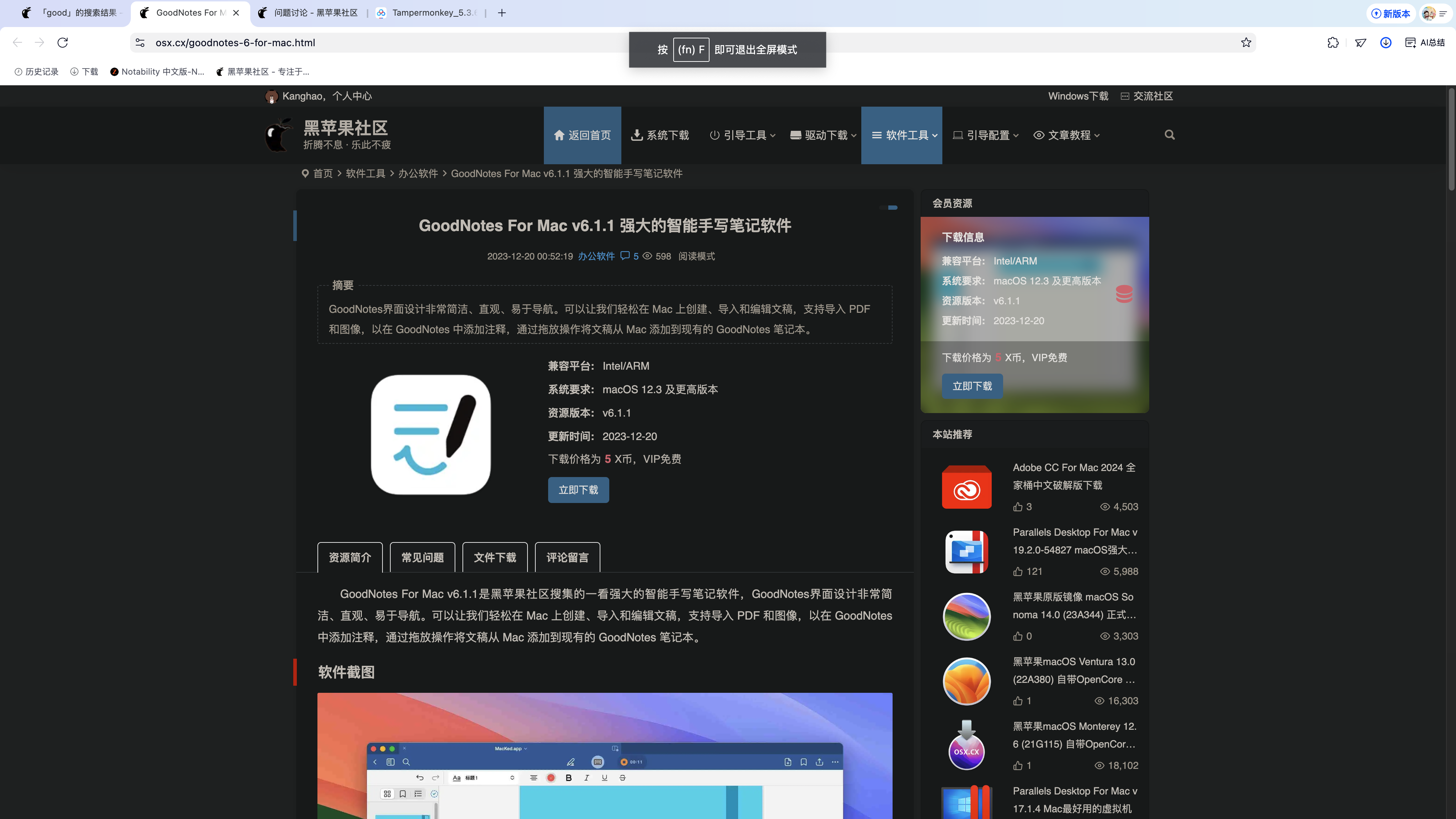
Task: Expand the 文章教程 menu
Action: click(1066, 135)
